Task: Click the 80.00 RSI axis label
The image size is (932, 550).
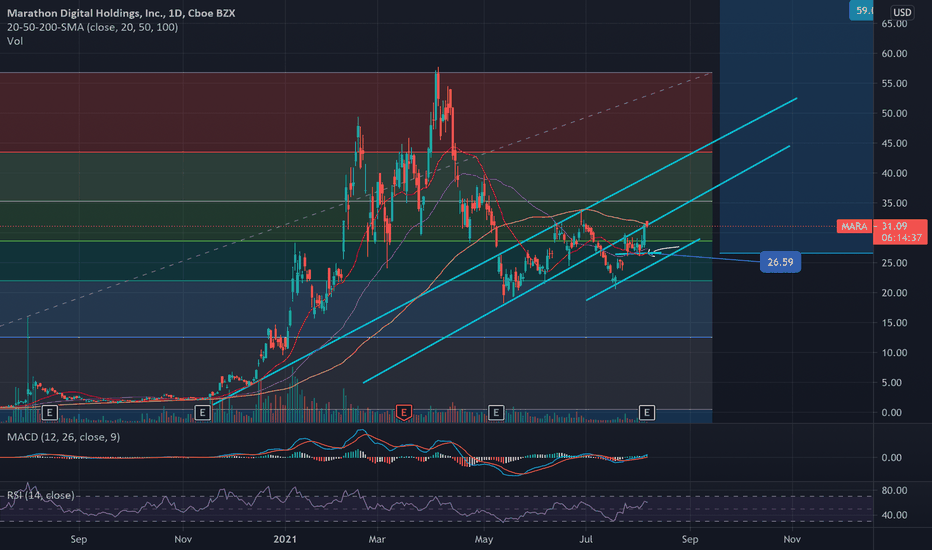Action: 894,491
